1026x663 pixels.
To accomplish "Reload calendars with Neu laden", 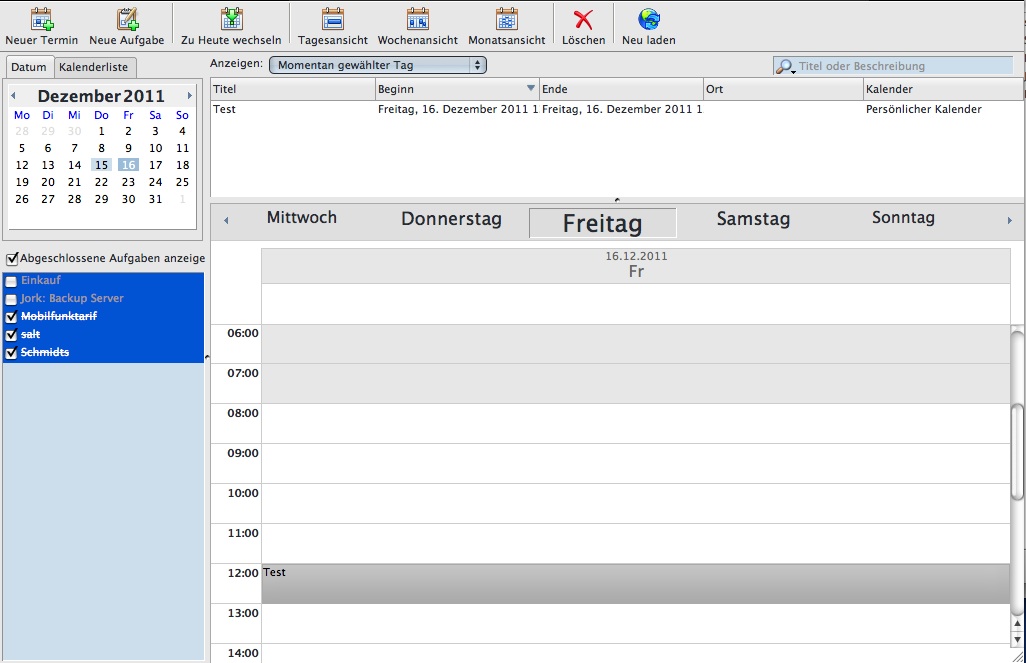I will pos(649,19).
